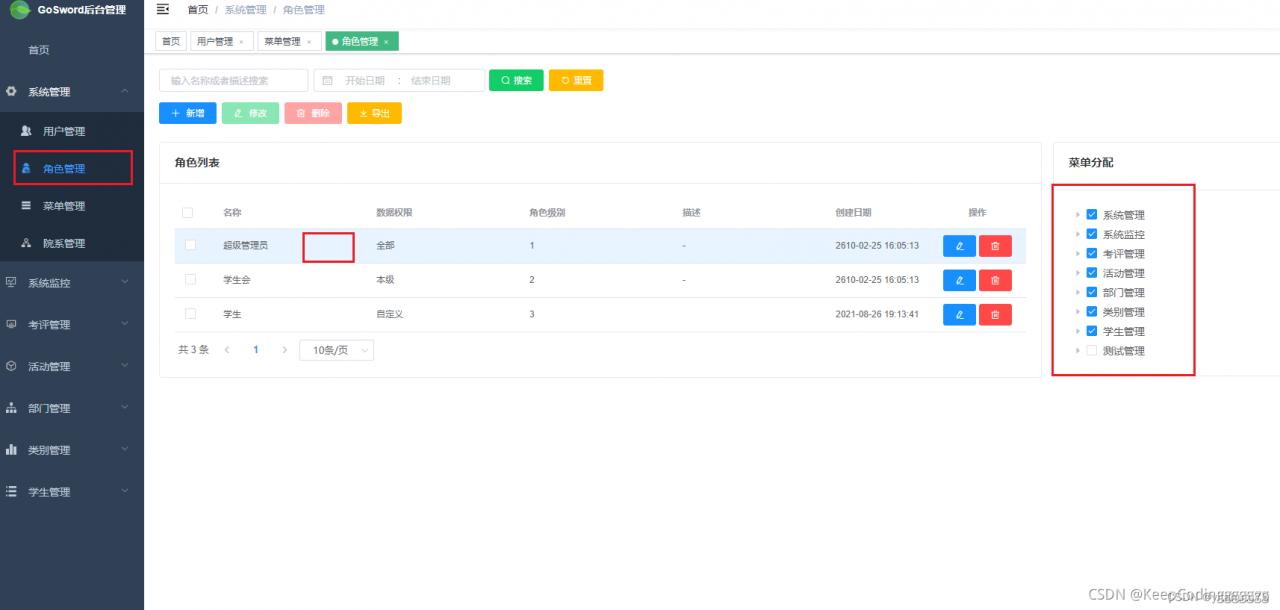Click the blue 新增 button

point(187,113)
